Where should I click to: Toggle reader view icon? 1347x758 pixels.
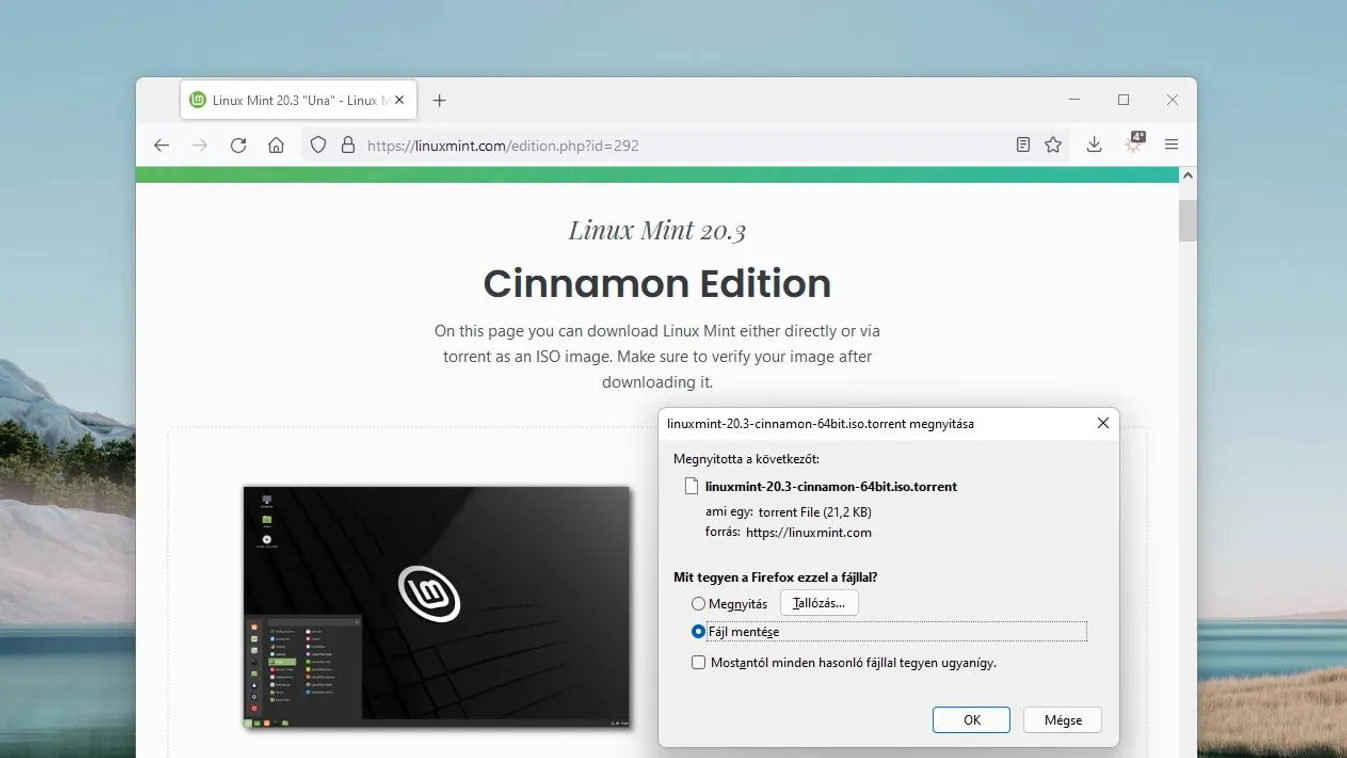(x=1023, y=145)
